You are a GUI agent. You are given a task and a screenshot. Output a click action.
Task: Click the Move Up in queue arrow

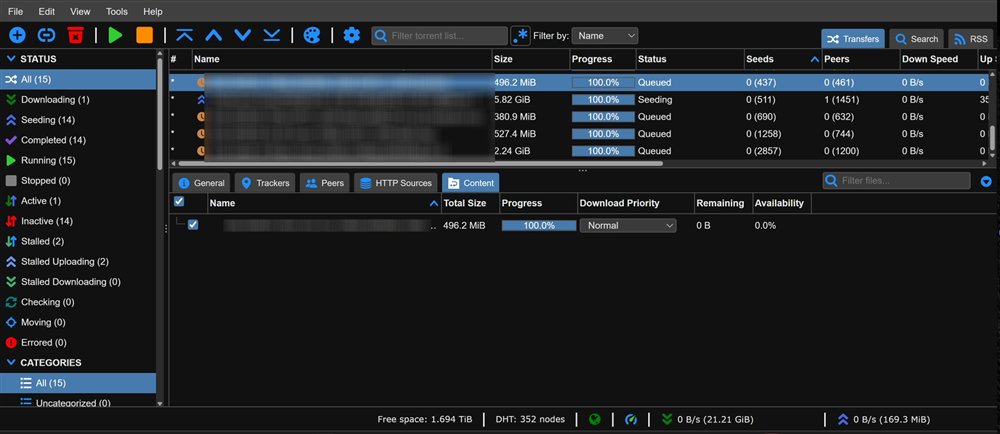point(214,35)
